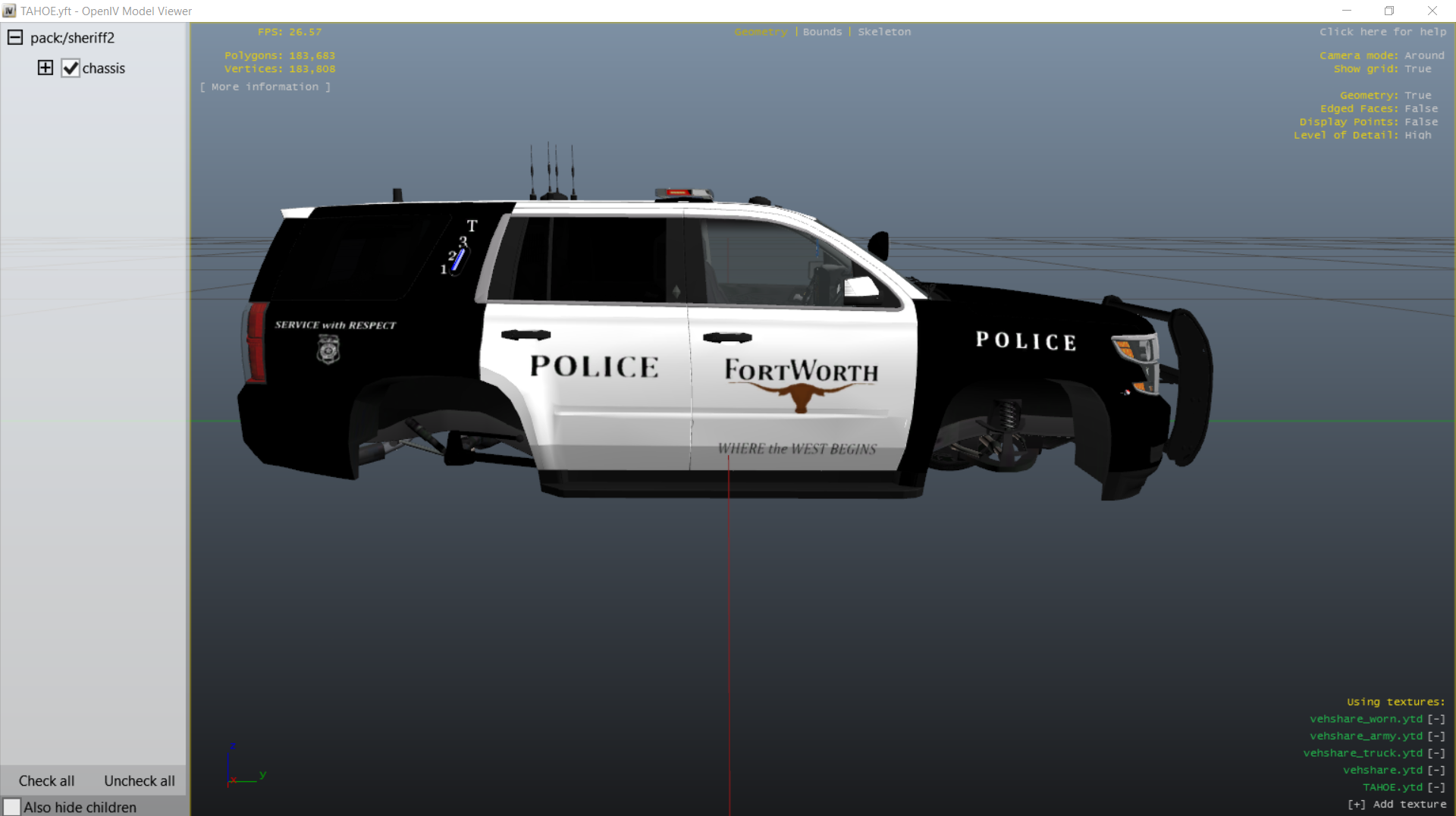Viewport: 1456px width, 816px height.
Task: Toggle Camera mode Around setting
Action: [x=1424, y=55]
